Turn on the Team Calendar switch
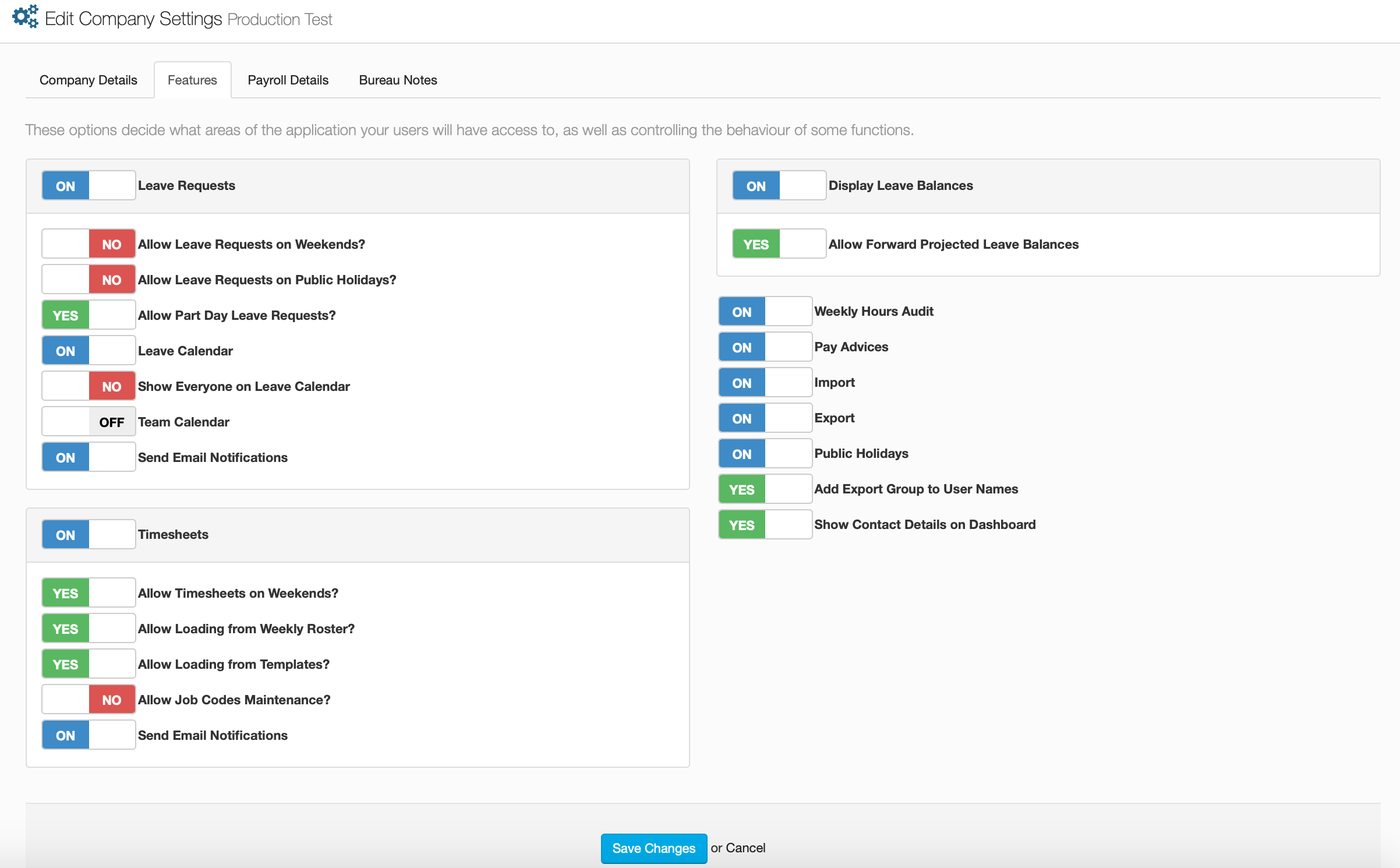The image size is (1400, 868). point(89,422)
